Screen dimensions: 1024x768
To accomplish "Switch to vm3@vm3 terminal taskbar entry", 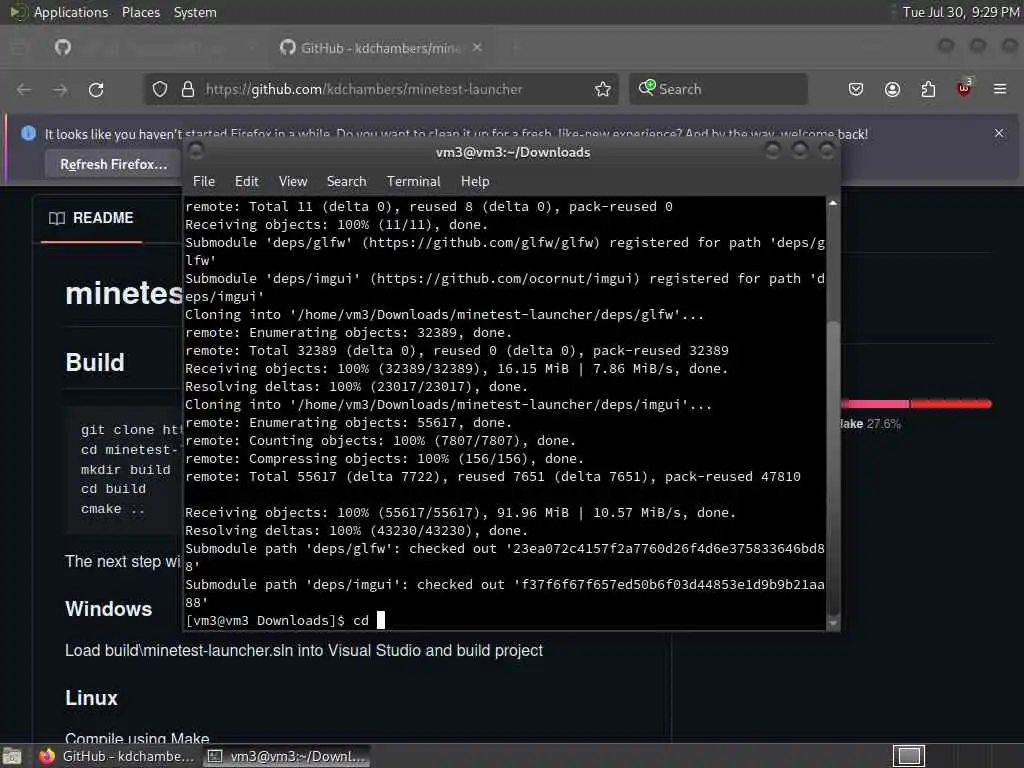I will coord(287,756).
